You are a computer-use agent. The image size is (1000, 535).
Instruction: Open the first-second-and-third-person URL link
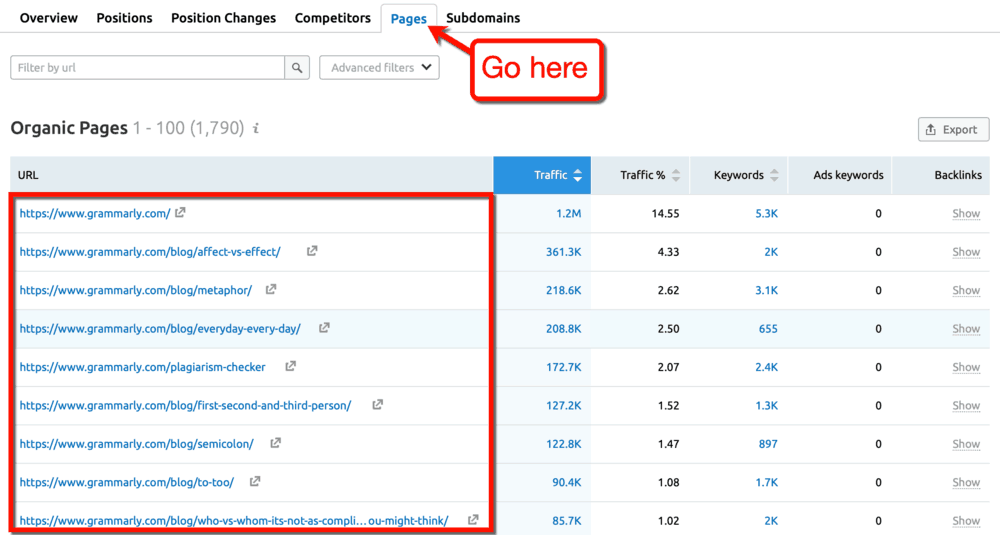point(185,405)
